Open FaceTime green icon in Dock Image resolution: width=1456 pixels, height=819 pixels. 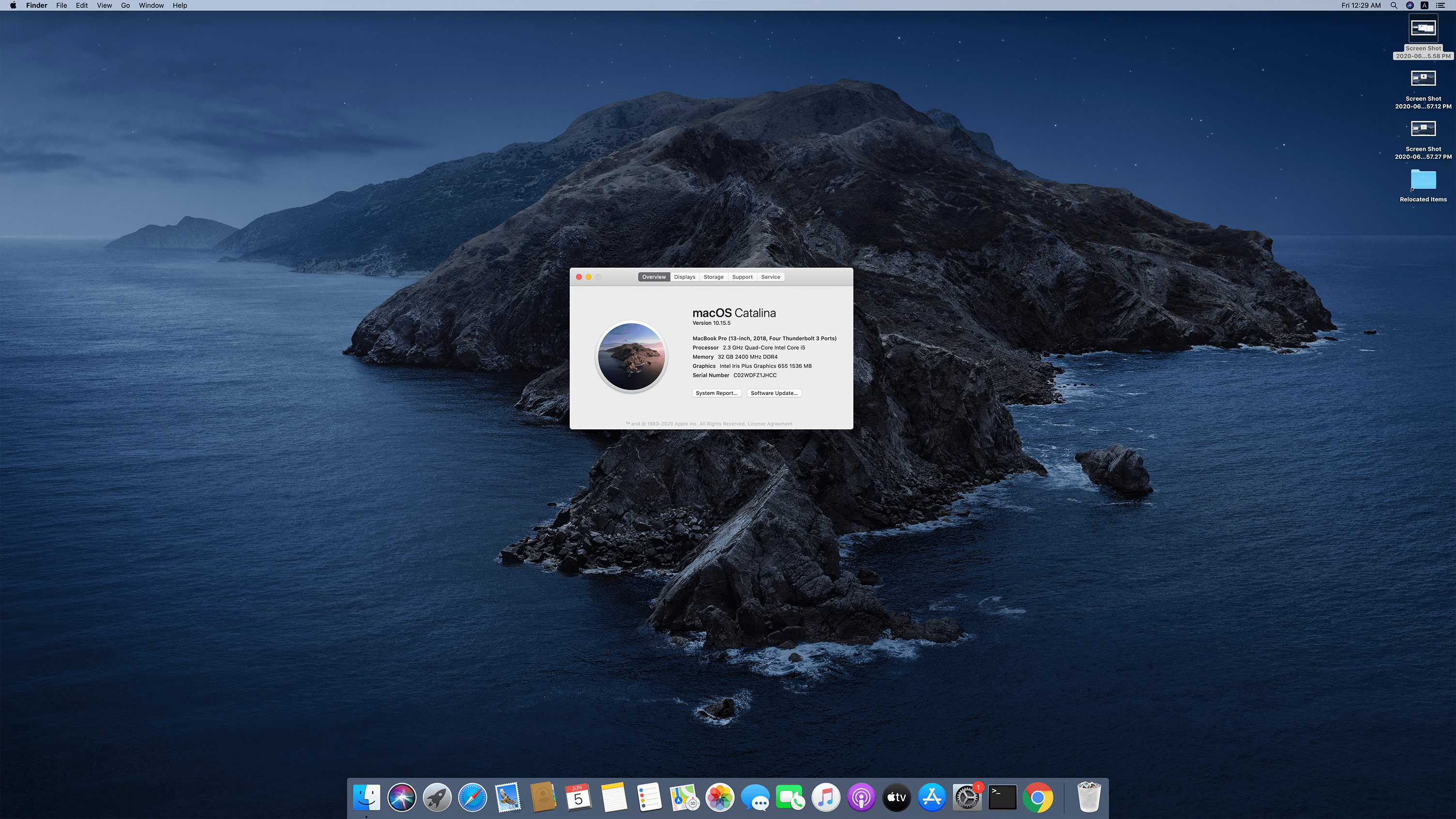click(x=790, y=798)
